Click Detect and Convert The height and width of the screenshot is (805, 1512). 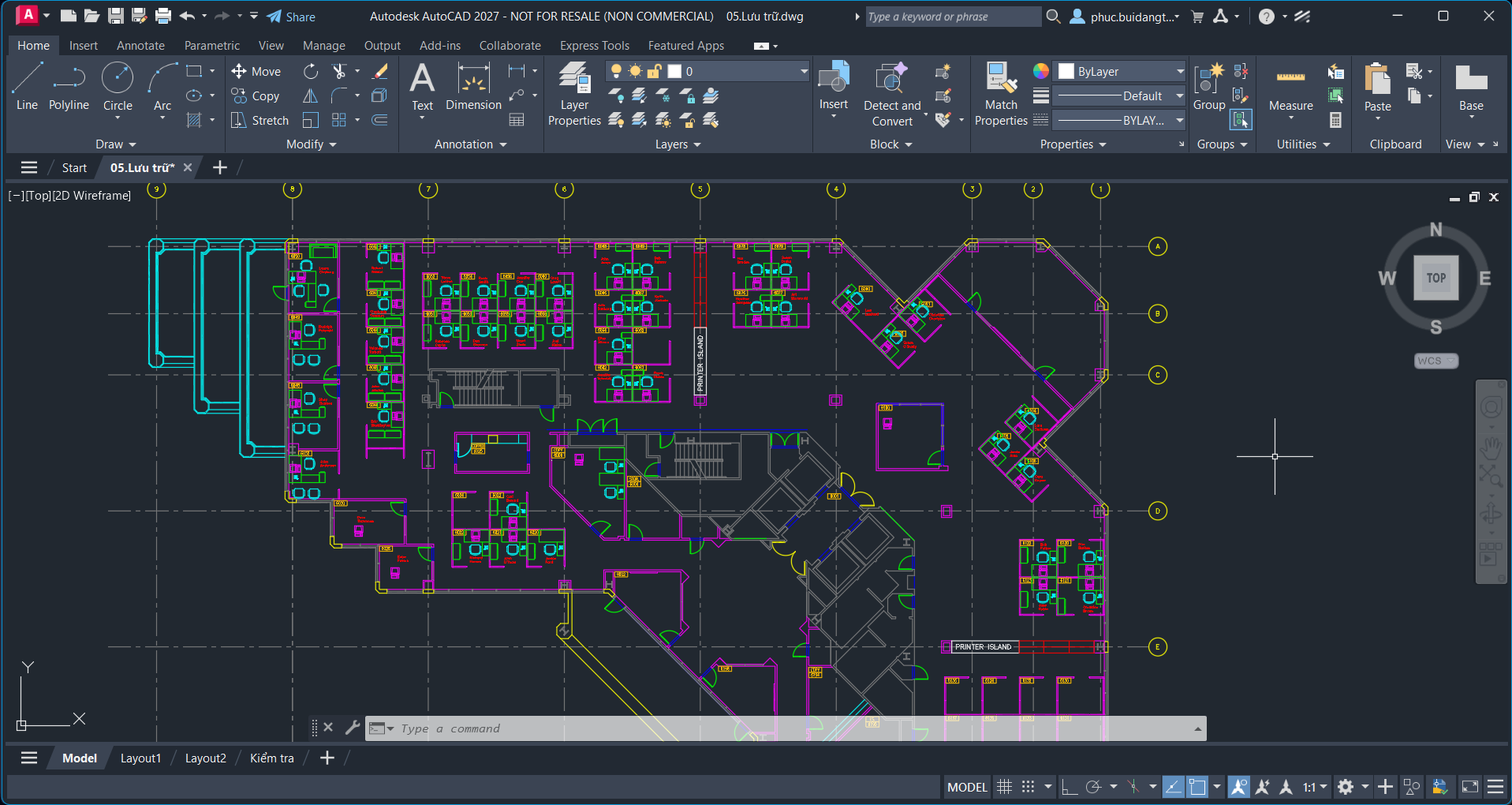coord(892,95)
